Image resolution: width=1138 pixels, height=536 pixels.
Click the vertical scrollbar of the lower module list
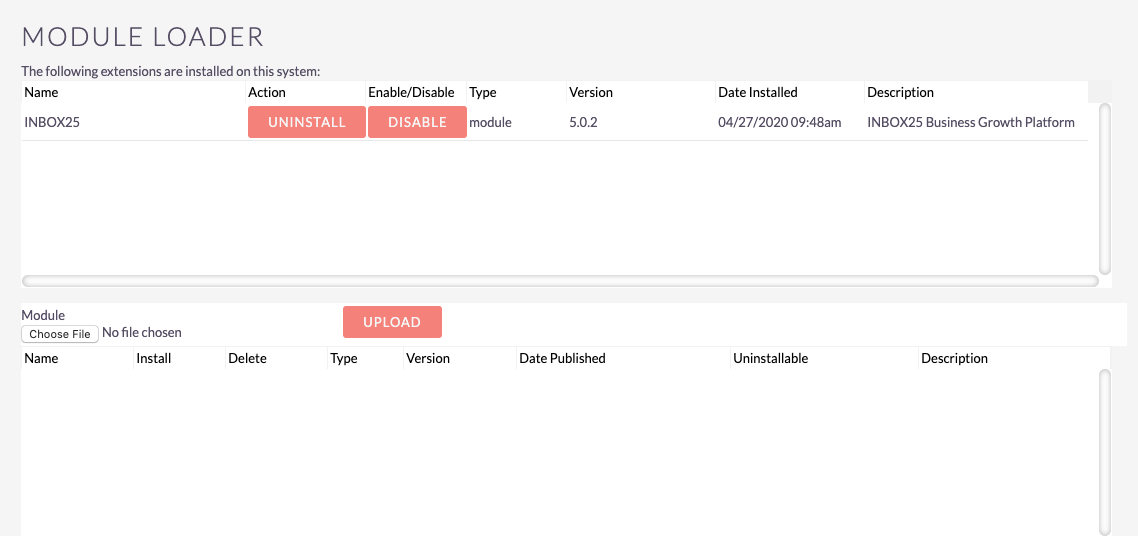pos(1105,452)
